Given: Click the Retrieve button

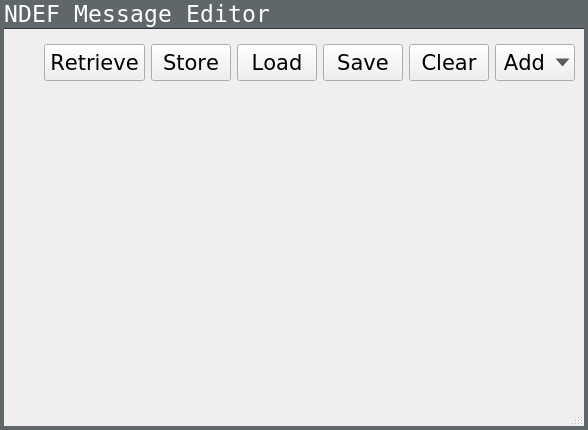Looking at the screenshot, I should click(x=94, y=63).
